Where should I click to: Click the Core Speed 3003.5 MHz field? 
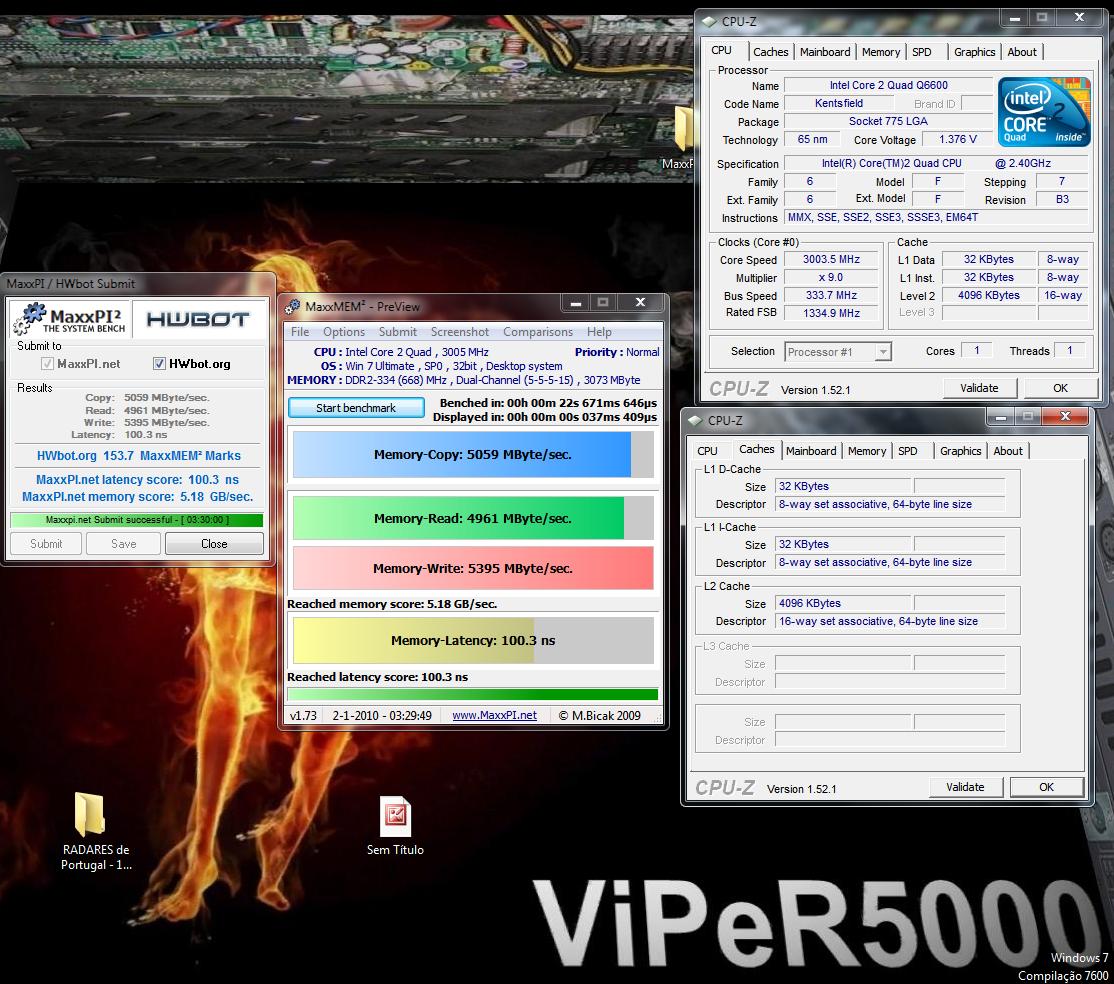click(831, 259)
